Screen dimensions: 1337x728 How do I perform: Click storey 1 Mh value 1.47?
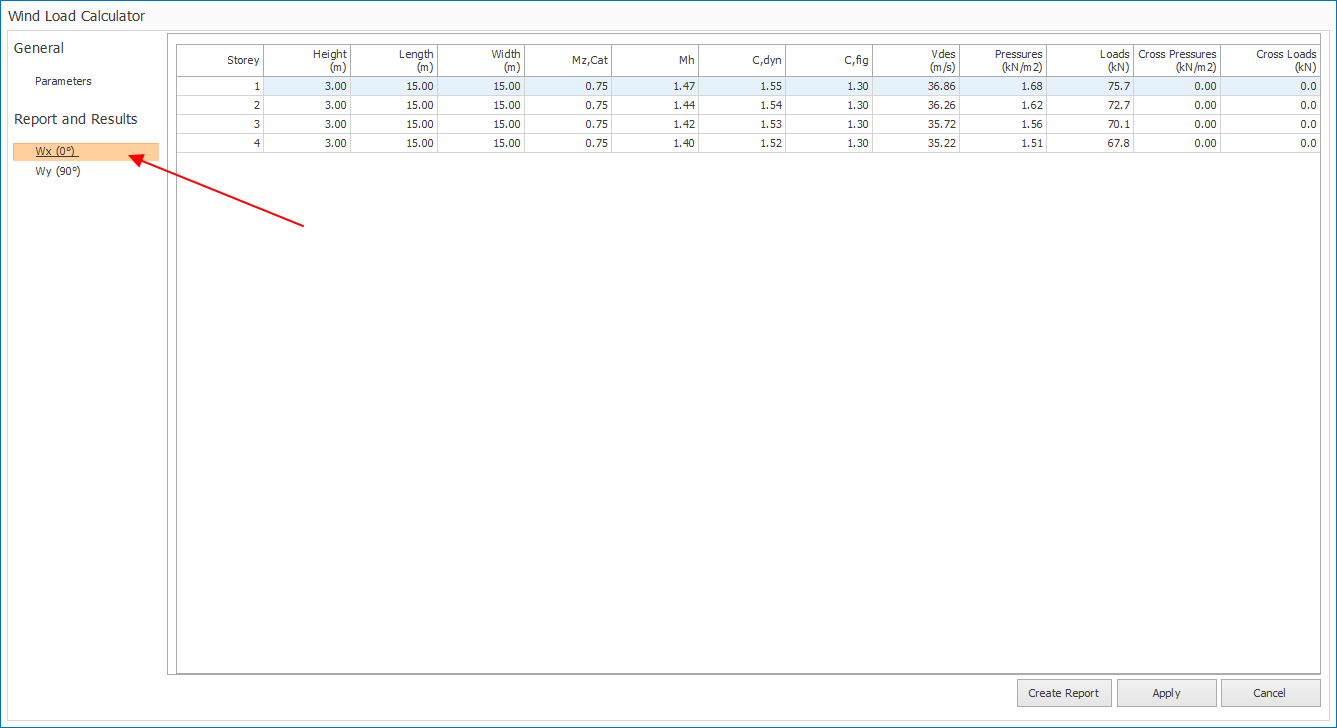pyautogui.click(x=655, y=86)
